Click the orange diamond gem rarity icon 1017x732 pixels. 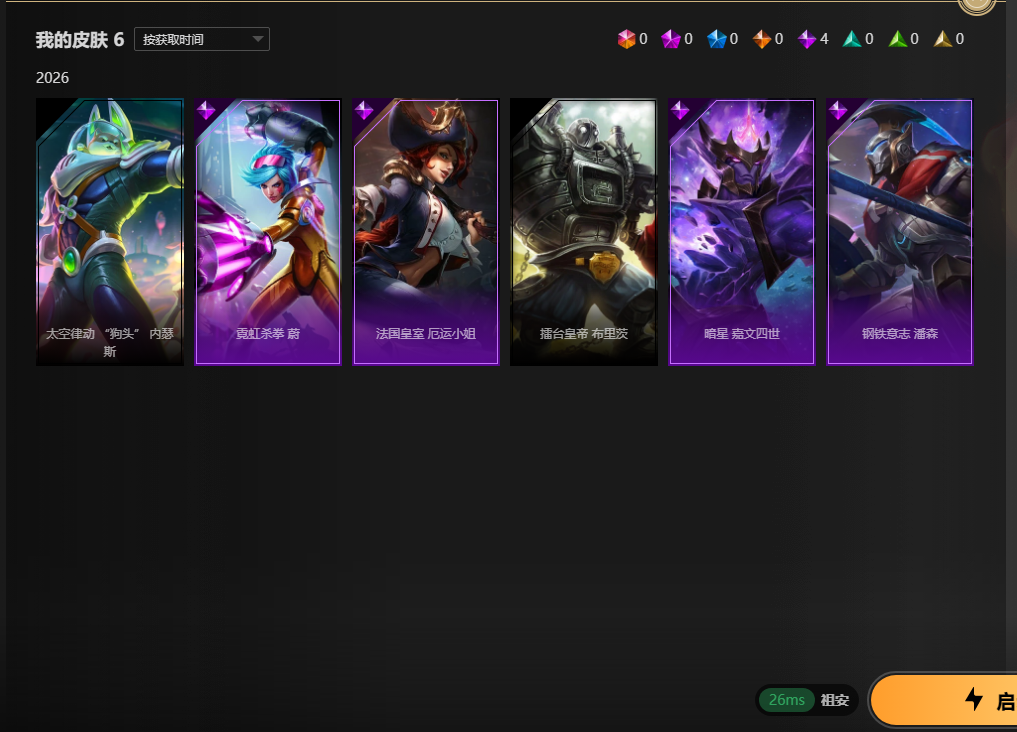tap(761, 40)
